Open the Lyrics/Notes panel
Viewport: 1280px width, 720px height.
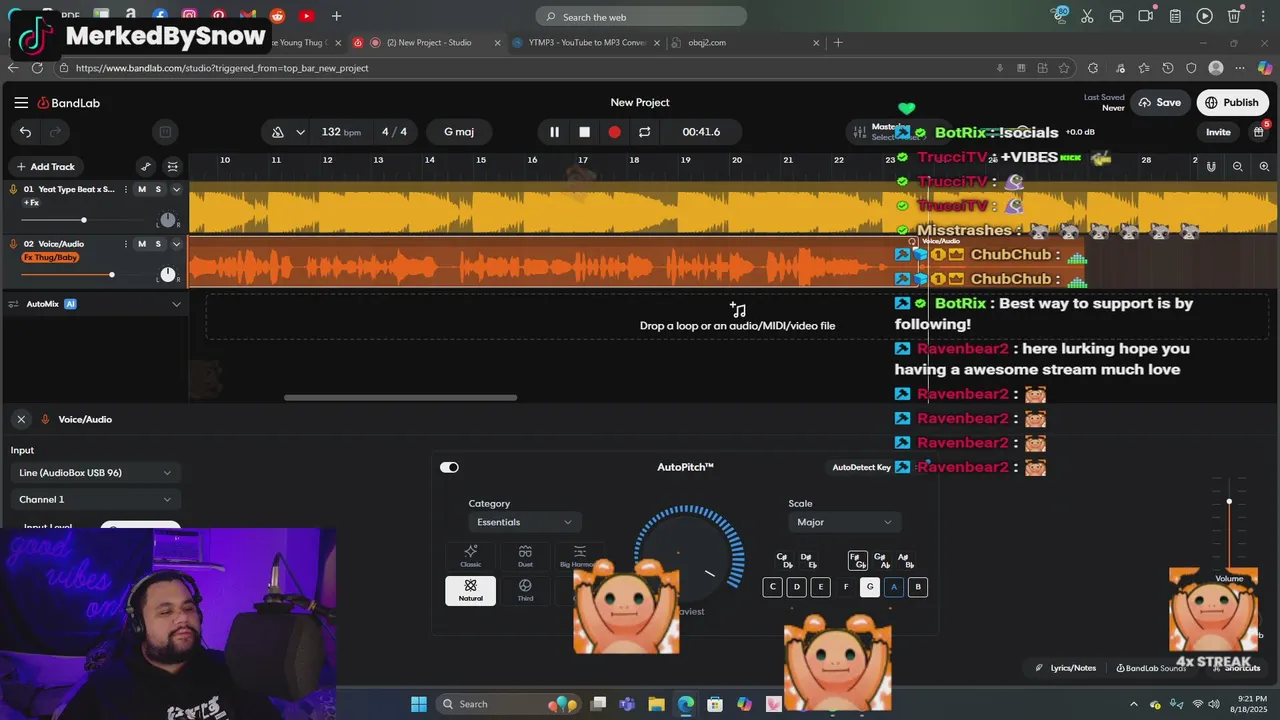pyautogui.click(x=1066, y=668)
